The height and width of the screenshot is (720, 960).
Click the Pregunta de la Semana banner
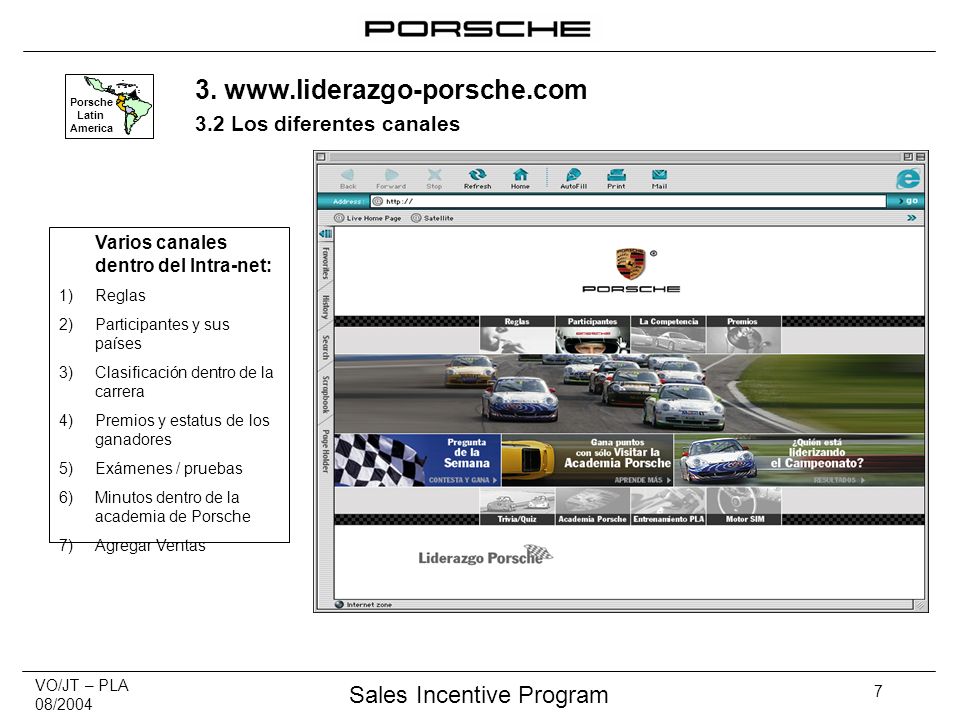(x=418, y=460)
